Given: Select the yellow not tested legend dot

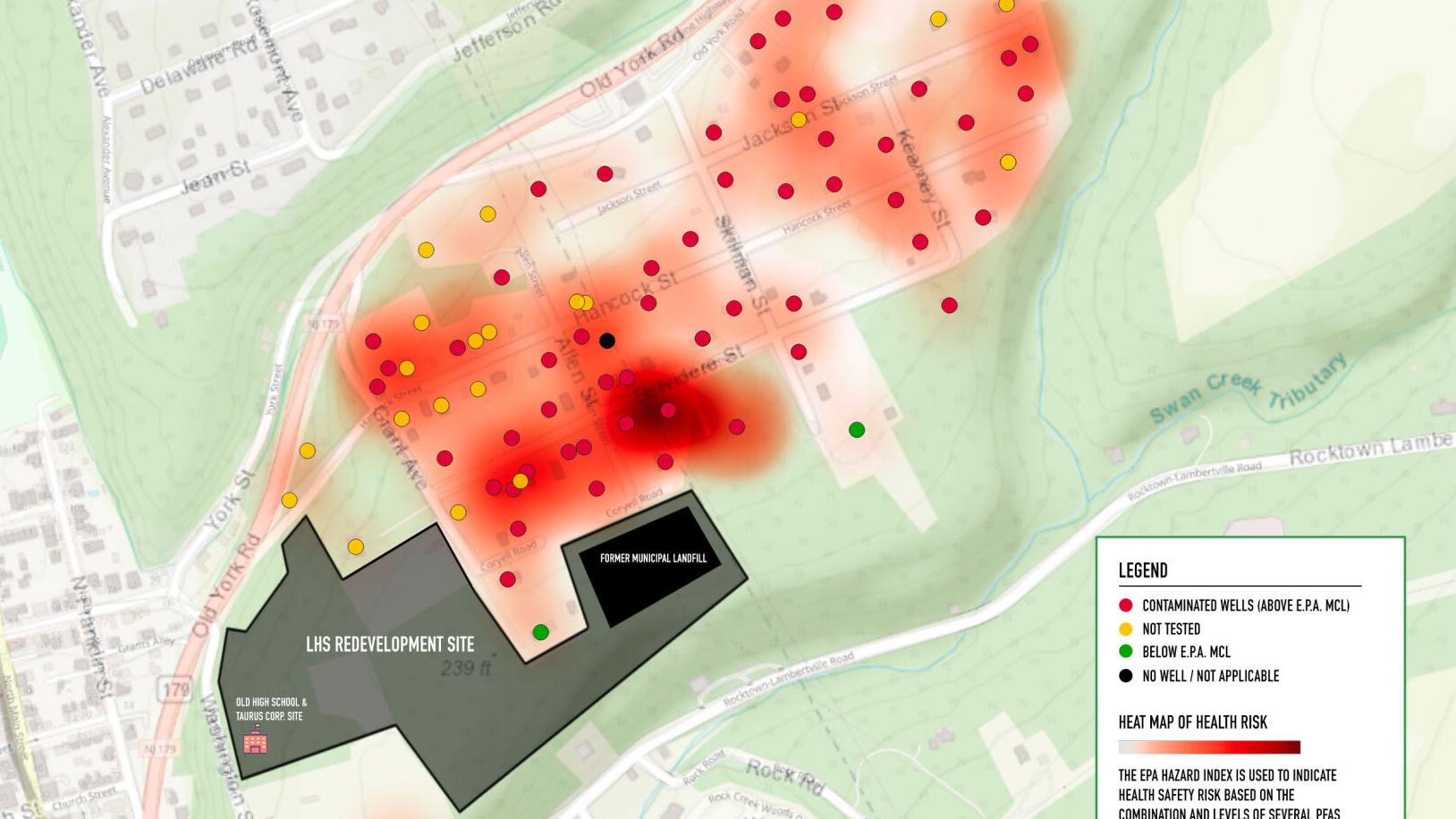Looking at the screenshot, I should (x=1125, y=629).
